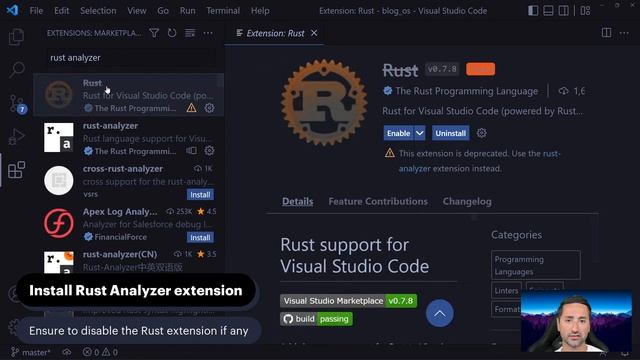Click the VS Code logo icon
This screenshot has height=360, width=640.
[x=12, y=10]
